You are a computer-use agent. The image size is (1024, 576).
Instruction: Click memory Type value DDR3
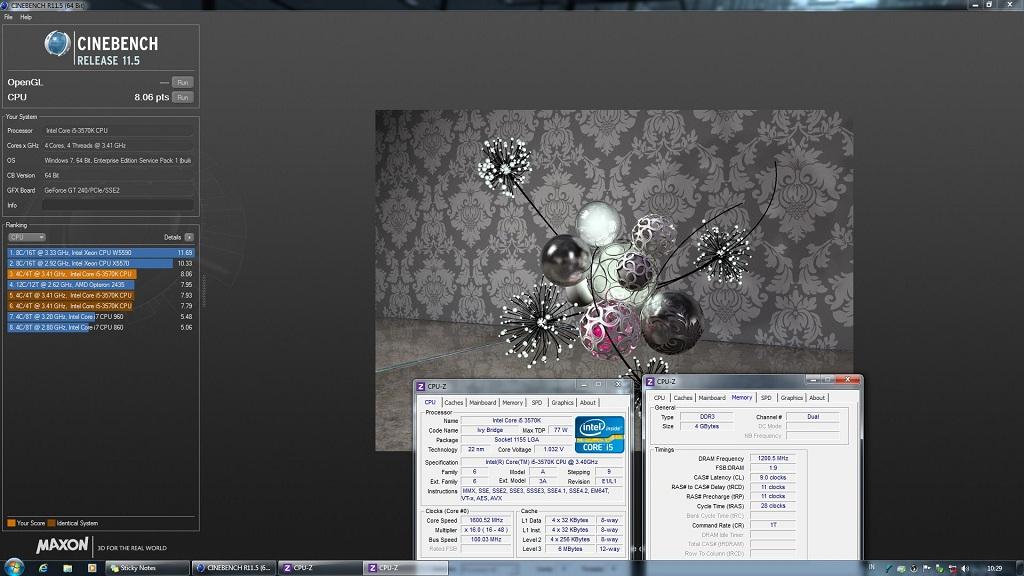click(707, 417)
